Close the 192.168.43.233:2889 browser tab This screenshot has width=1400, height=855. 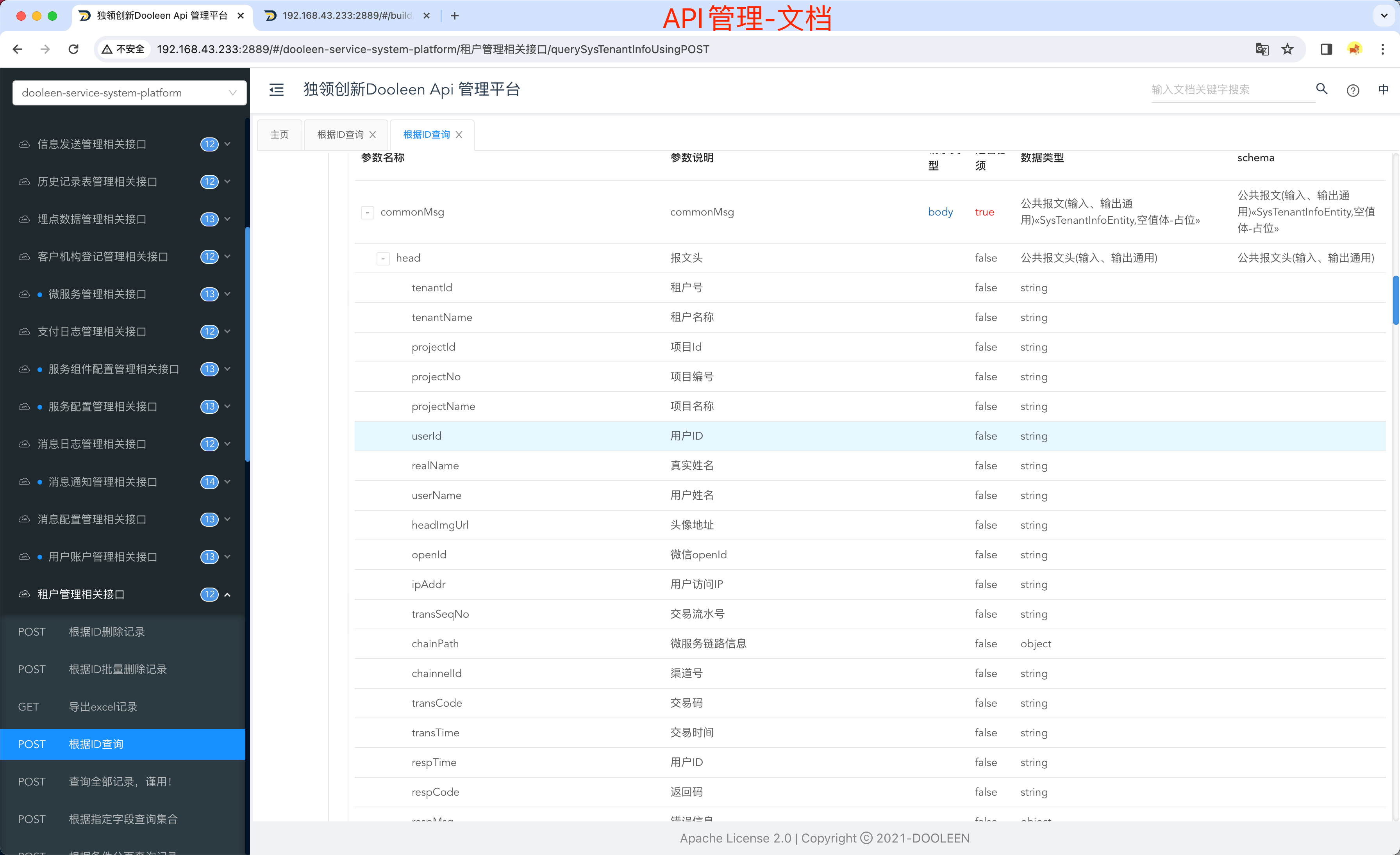(x=427, y=16)
